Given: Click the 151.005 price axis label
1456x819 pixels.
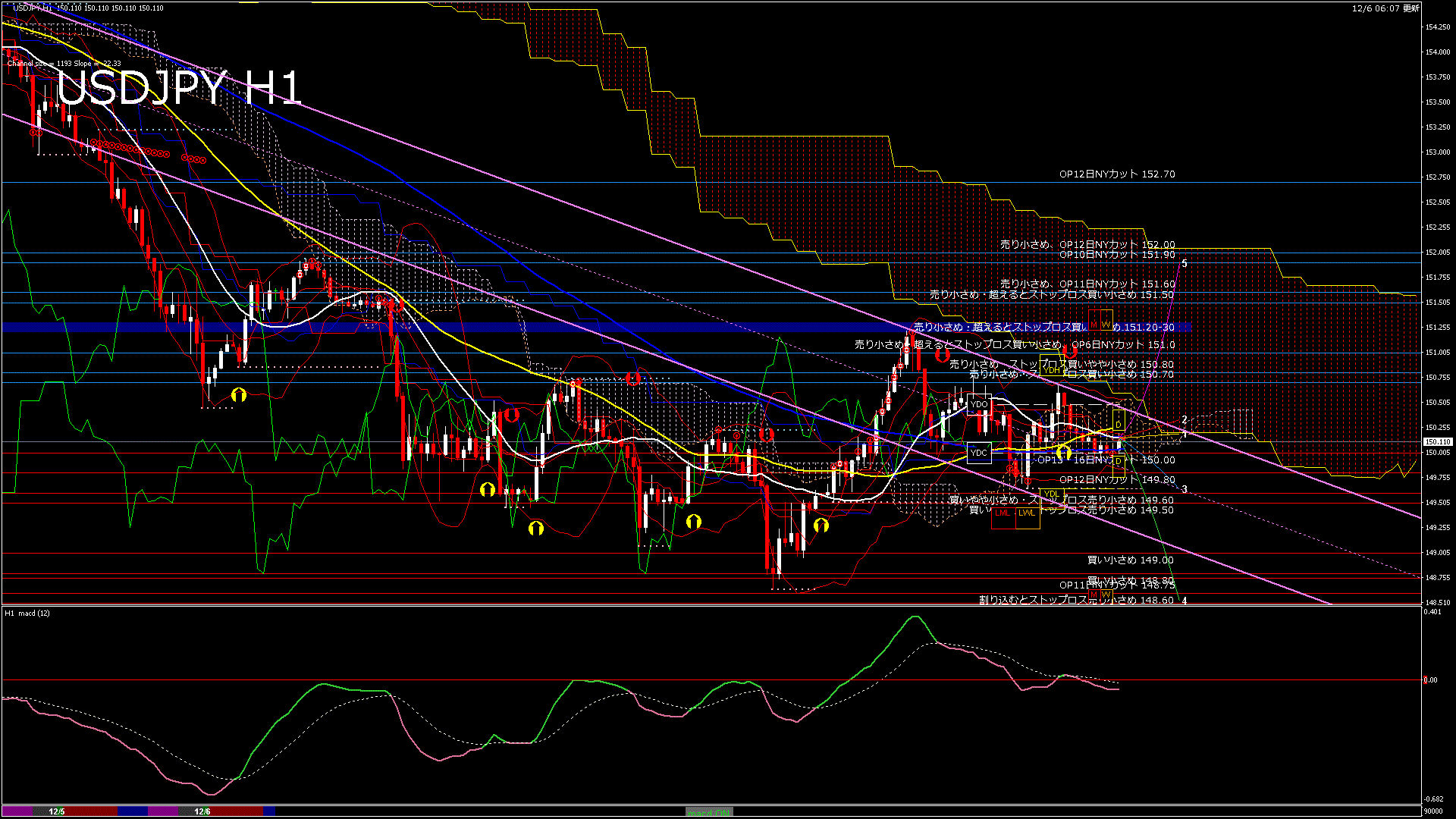Looking at the screenshot, I should pyautogui.click(x=1438, y=353).
